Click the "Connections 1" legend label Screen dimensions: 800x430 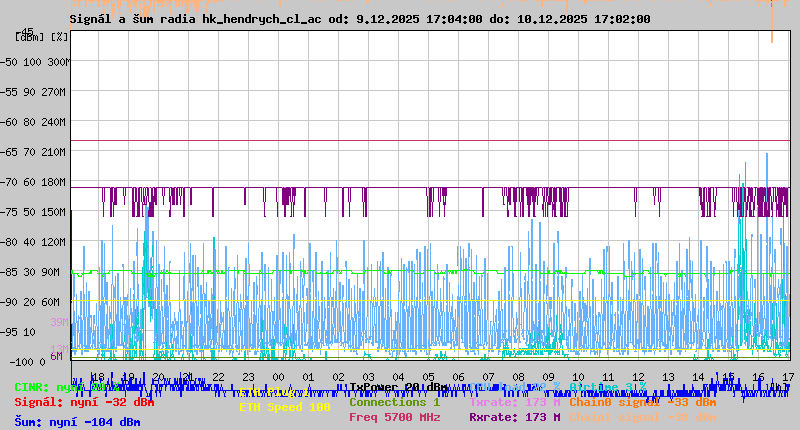point(394,401)
